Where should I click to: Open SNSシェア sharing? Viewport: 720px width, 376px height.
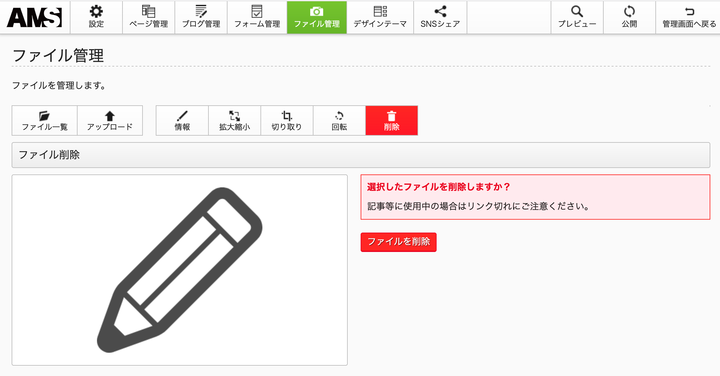click(x=440, y=17)
